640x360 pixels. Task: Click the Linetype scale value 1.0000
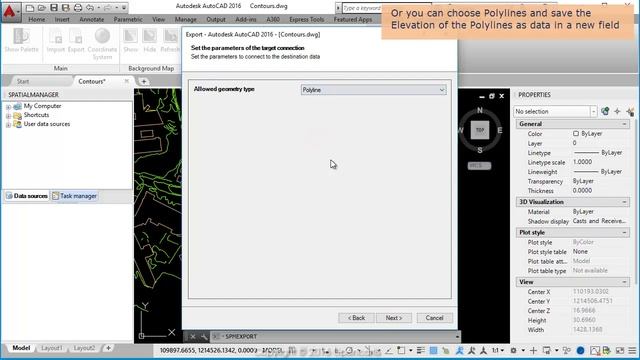pyautogui.click(x=582, y=162)
